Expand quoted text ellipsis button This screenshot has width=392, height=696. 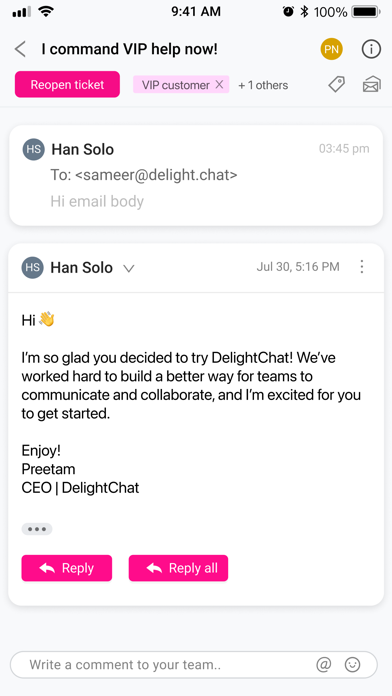(x=37, y=529)
